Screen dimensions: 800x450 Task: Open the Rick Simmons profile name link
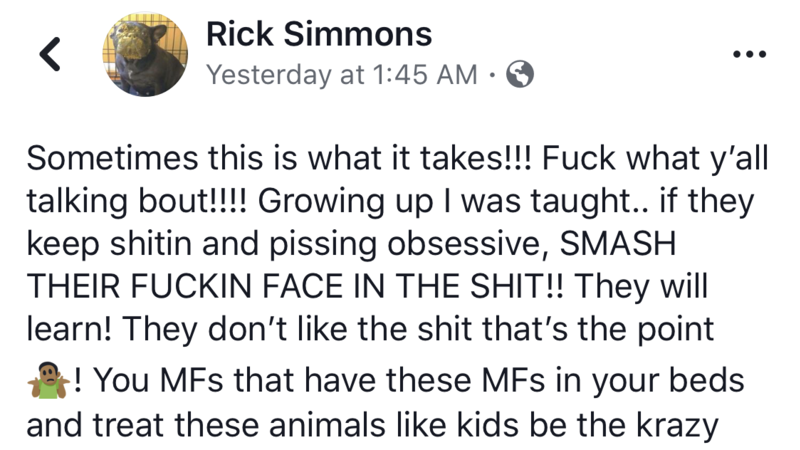(x=319, y=35)
